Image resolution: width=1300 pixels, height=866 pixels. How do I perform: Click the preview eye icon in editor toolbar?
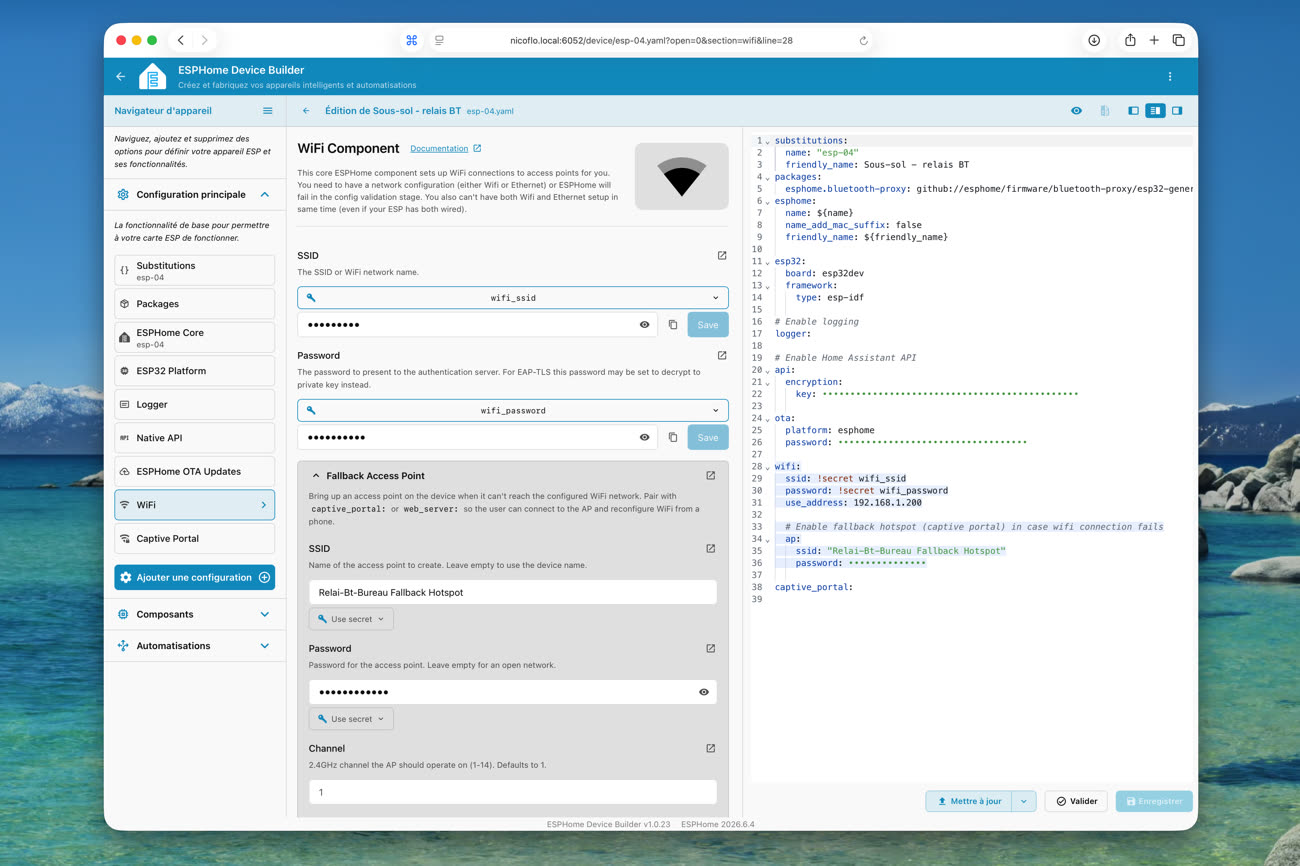(x=1076, y=111)
